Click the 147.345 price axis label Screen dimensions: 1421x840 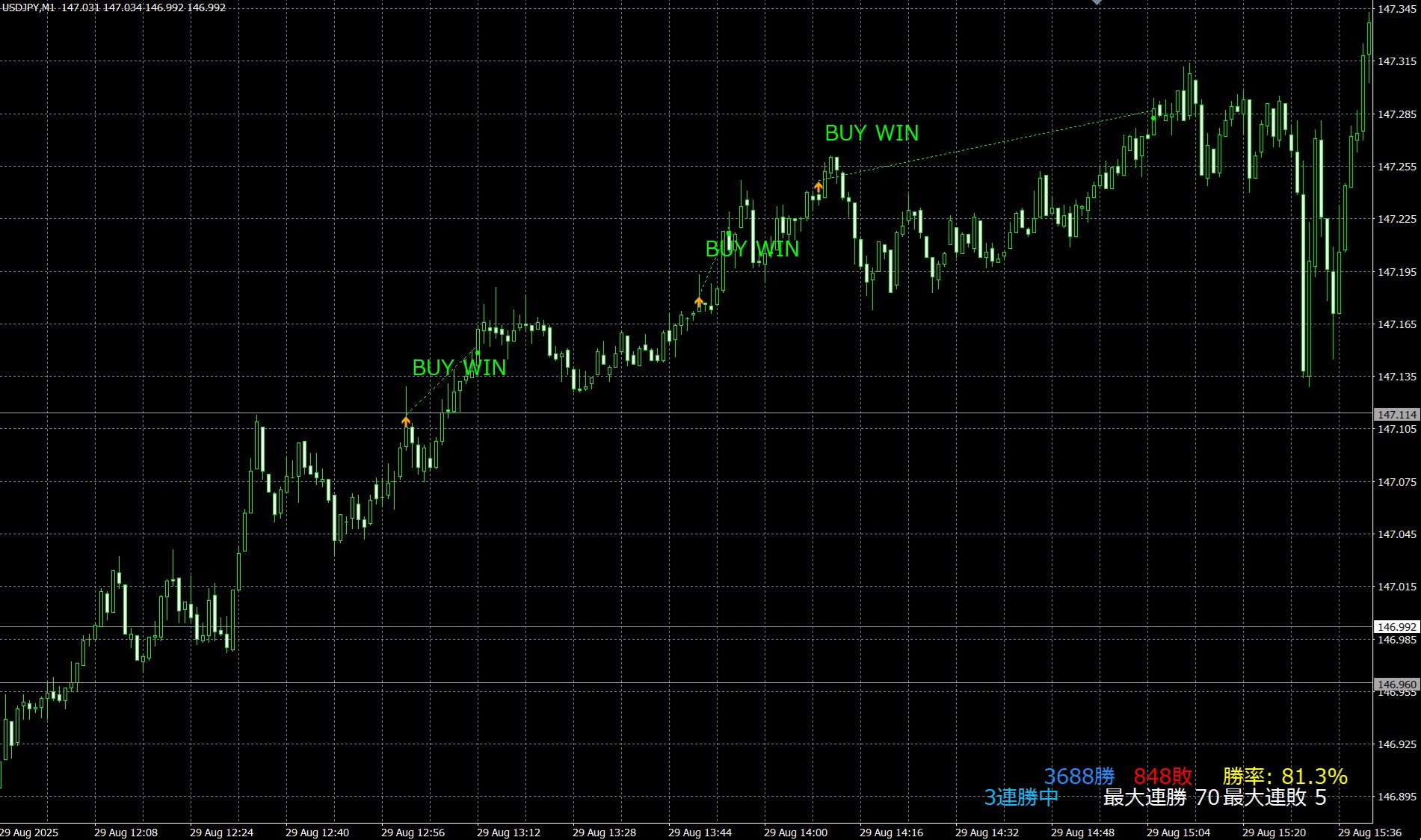click(1397, 9)
